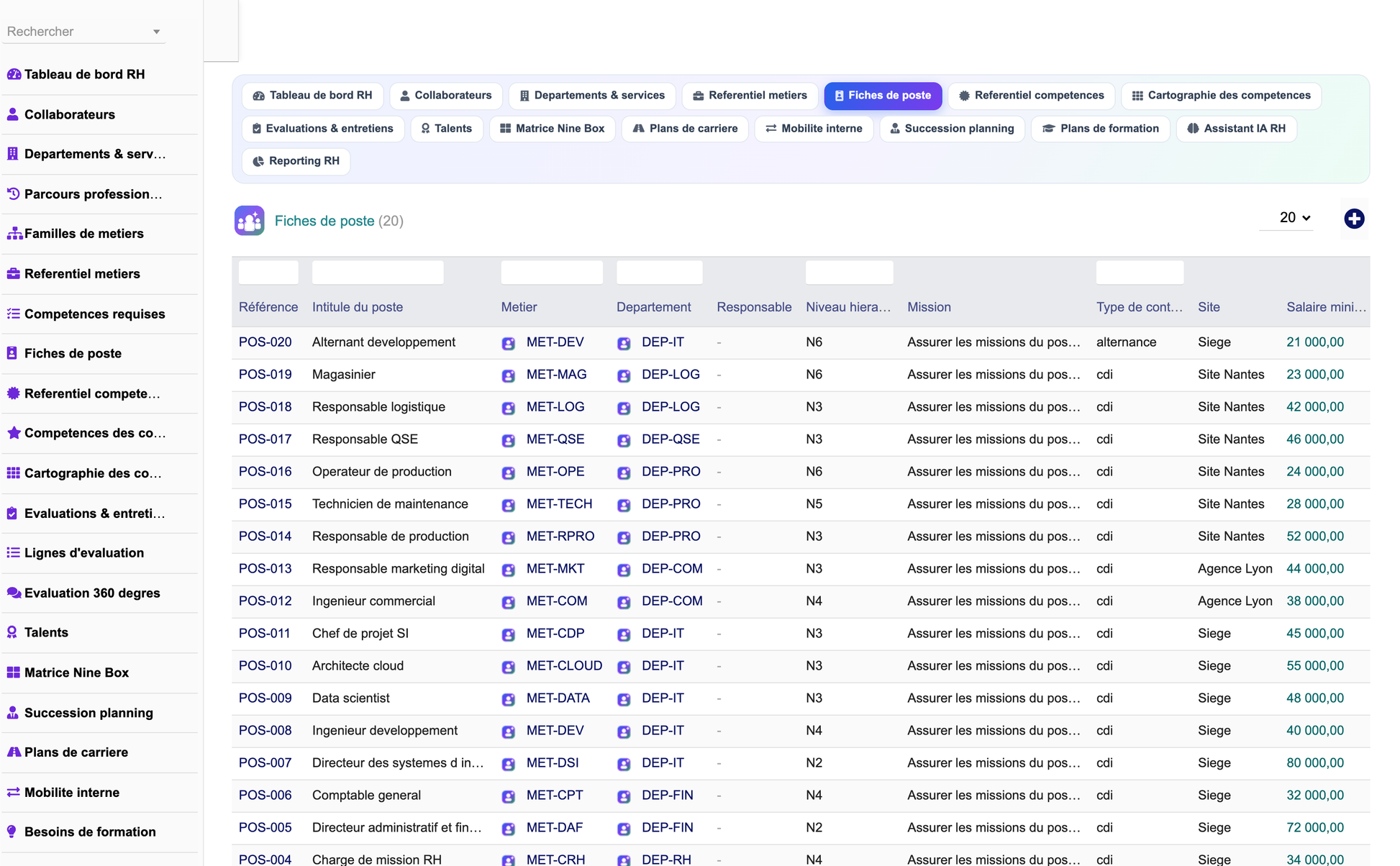Open the POS-015 reference link
The height and width of the screenshot is (866, 1400).
tap(265, 504)
